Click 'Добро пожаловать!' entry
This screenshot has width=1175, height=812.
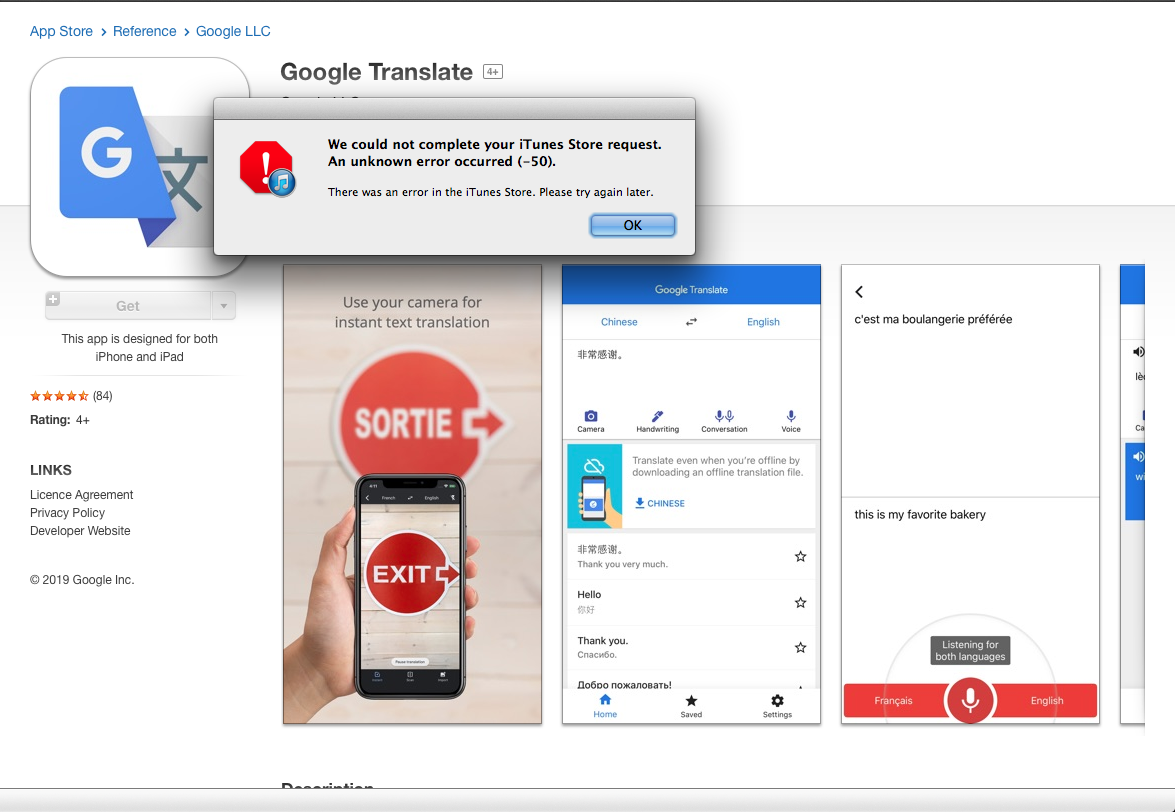pyautogui.click(x=624, y=684)
